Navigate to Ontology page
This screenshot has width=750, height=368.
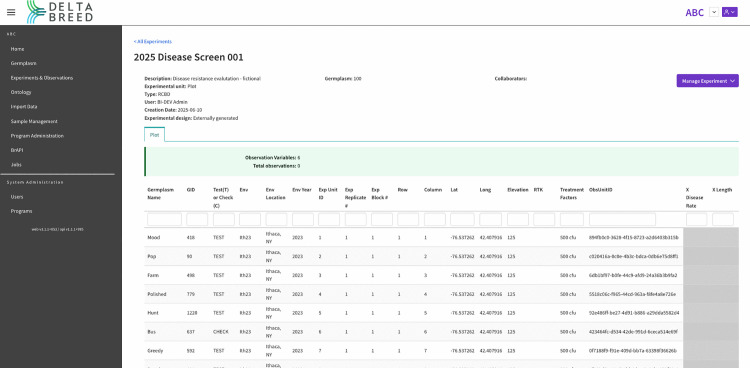[x=21, y=92]
